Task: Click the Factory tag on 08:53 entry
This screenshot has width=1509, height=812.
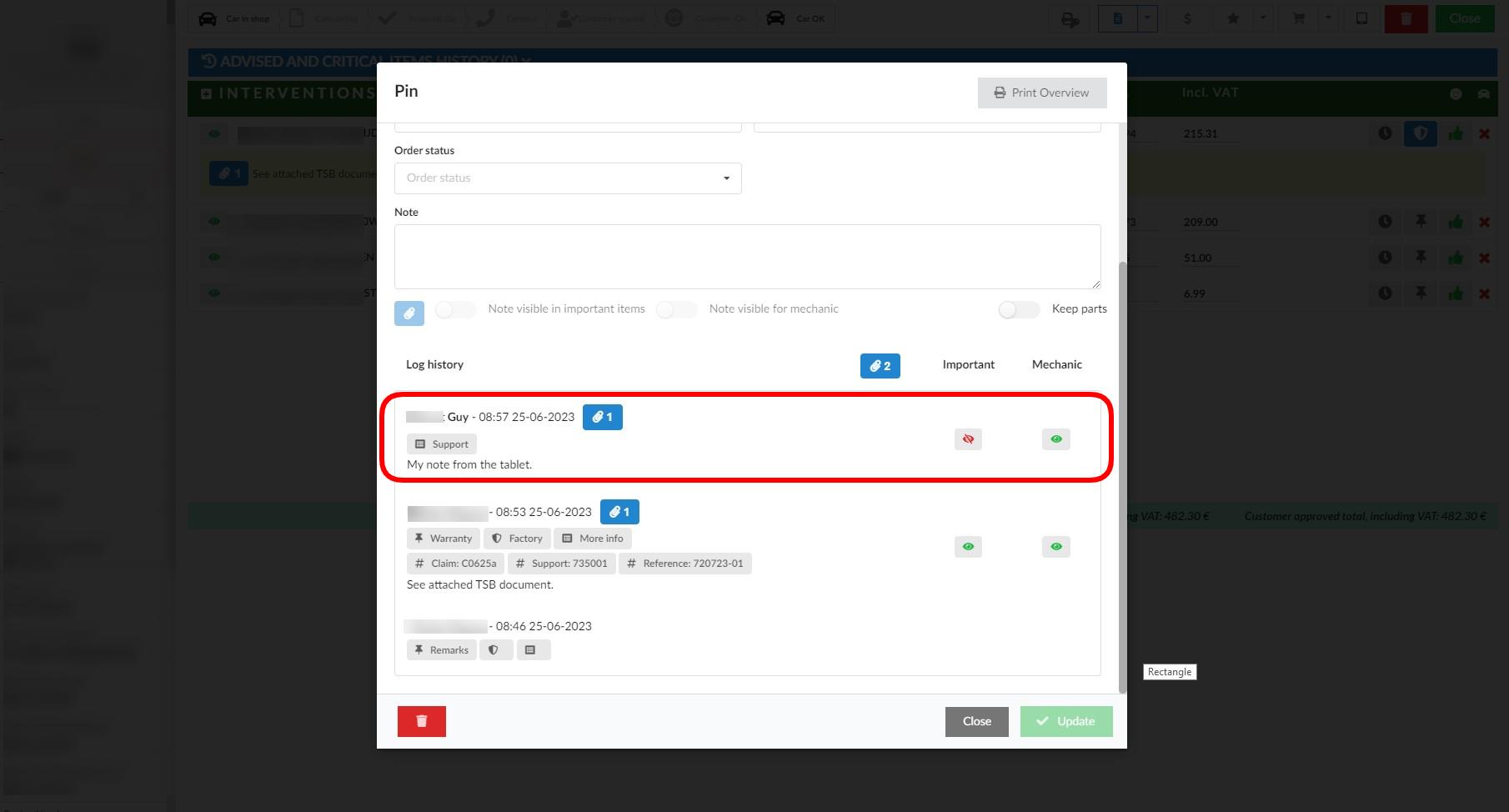Action: (517, 539)
